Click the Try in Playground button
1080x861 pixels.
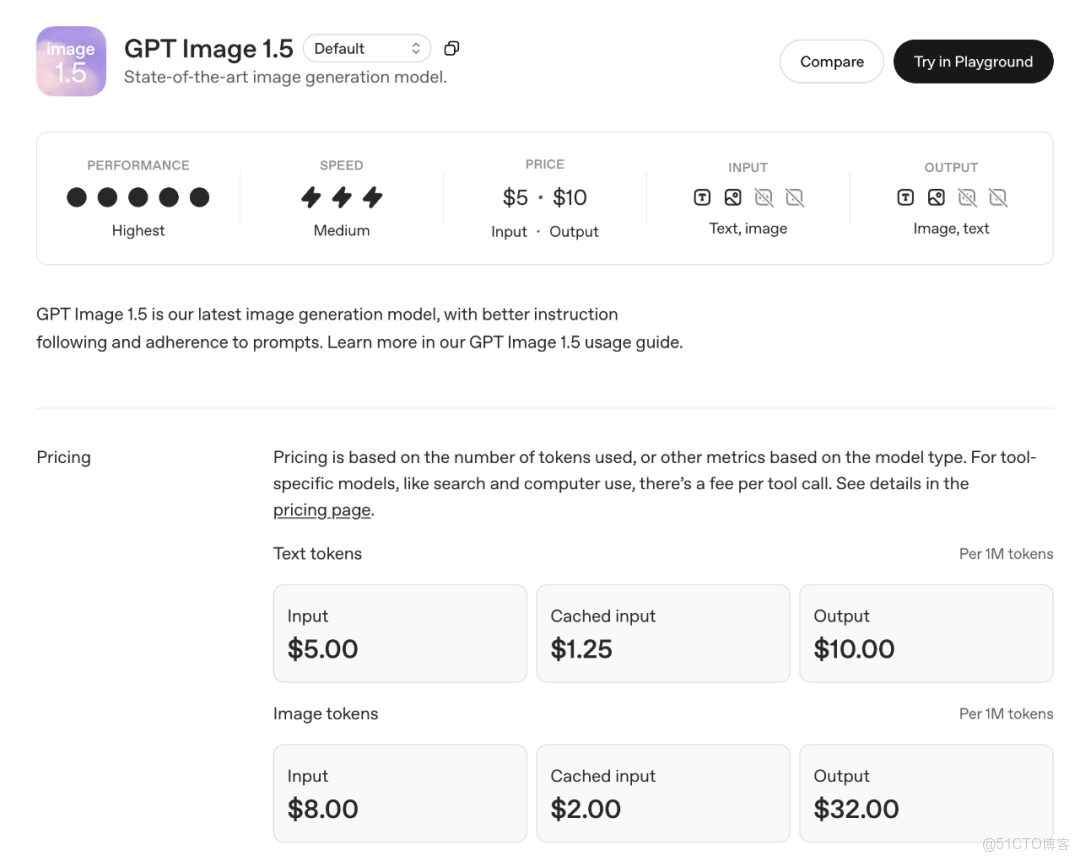(972, 61)
